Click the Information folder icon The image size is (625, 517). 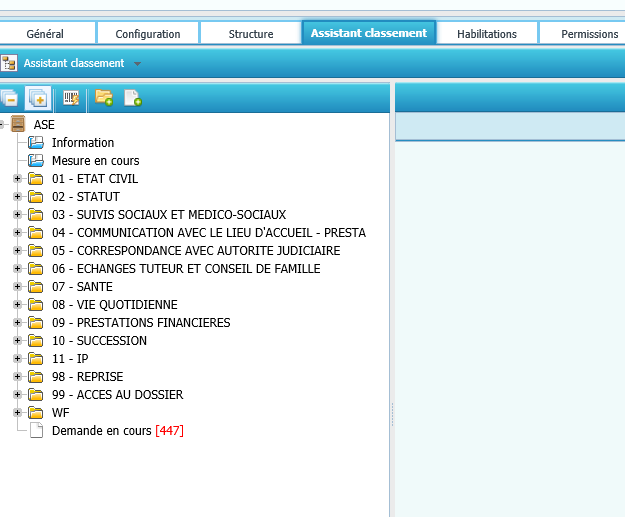(x=36, y=143)
